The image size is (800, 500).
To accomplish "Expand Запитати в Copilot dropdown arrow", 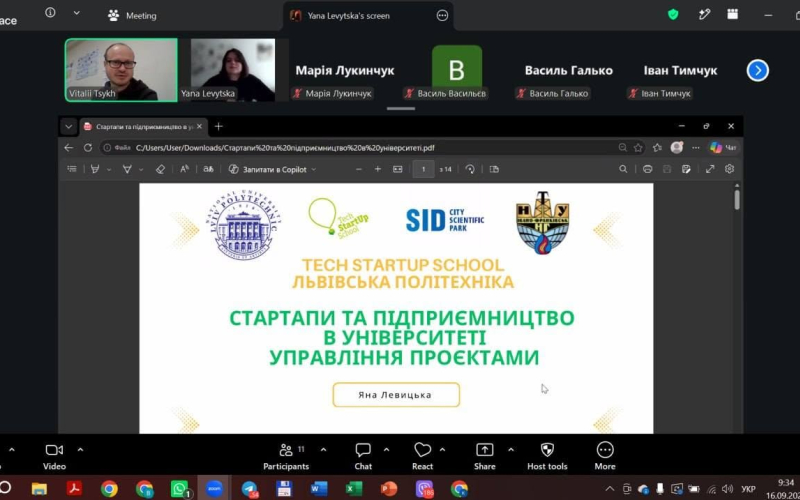I will click(313, 169).
